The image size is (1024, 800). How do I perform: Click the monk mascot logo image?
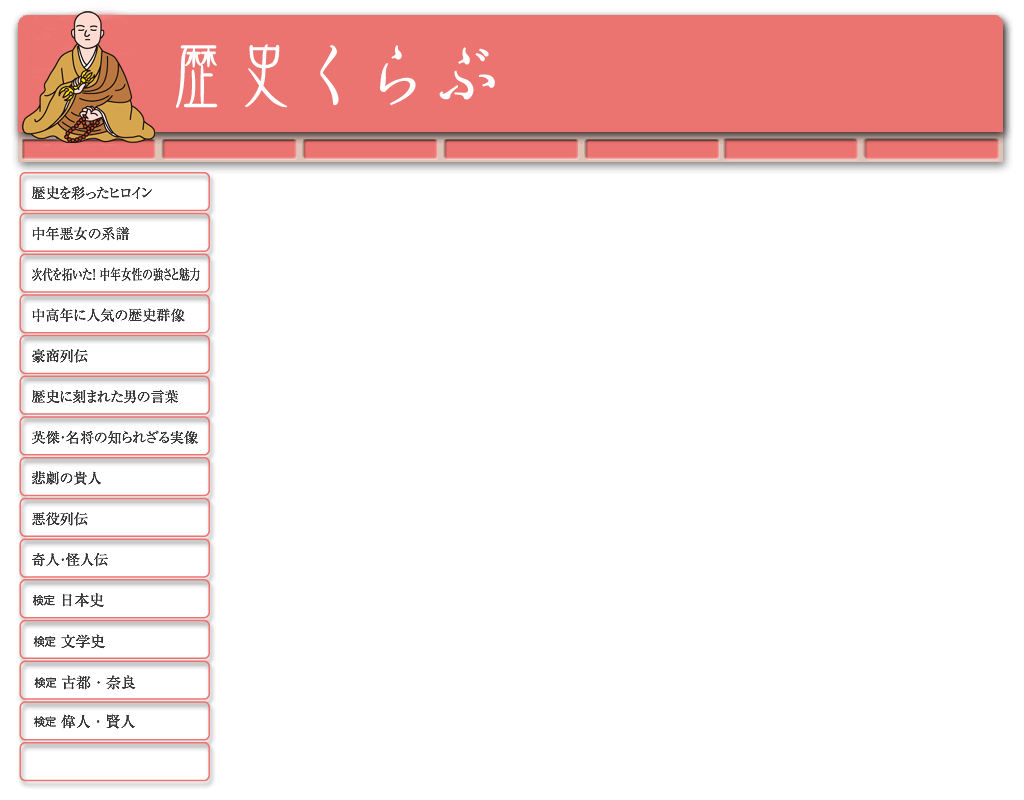(x=88, y=76)
